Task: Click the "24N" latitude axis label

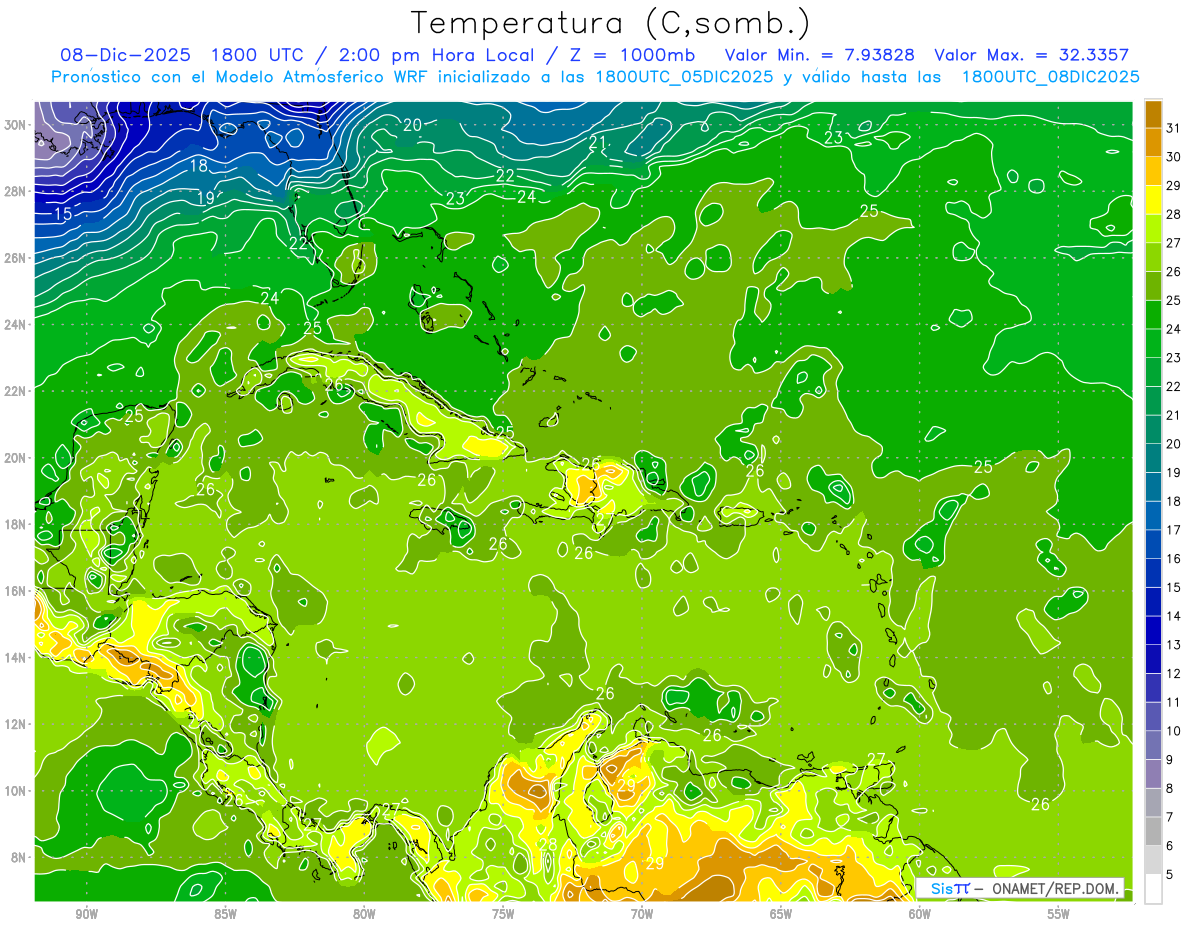Action: [16, 324]
